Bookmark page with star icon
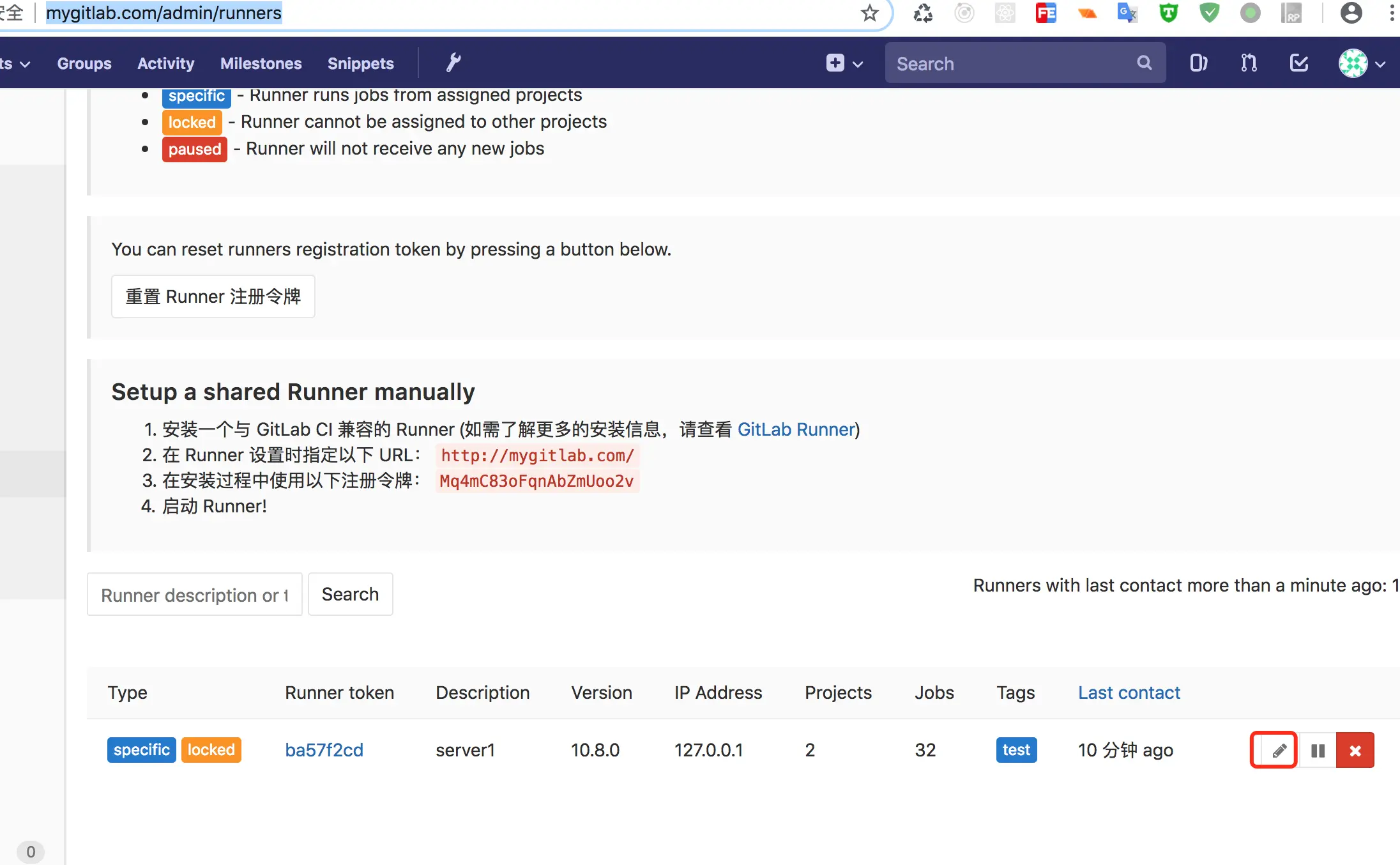Image resolution: width=1400 pixels, height=865 pixels. tap(869, 13)
